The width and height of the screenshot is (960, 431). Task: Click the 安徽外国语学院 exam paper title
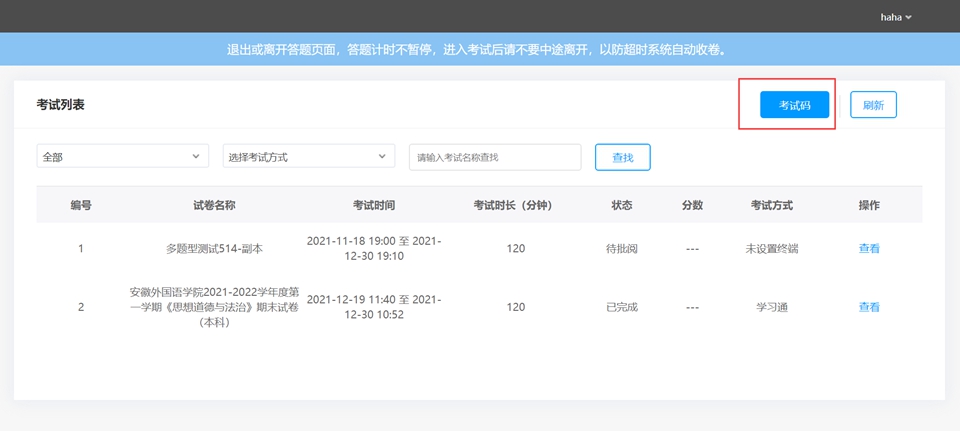[214, 307]
